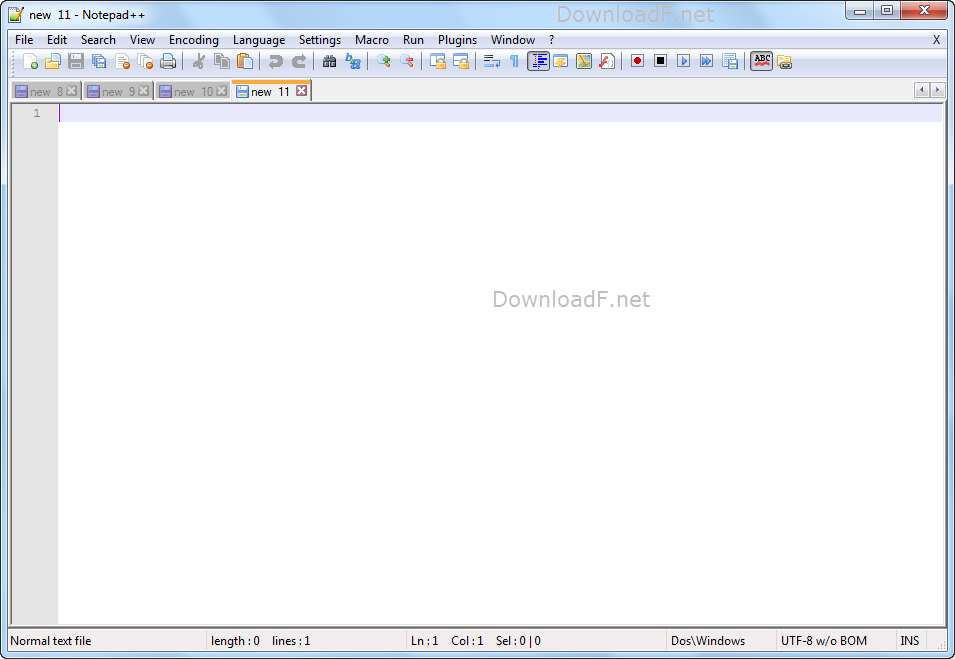Click the user-defined language icon

(x=560, y=61)
